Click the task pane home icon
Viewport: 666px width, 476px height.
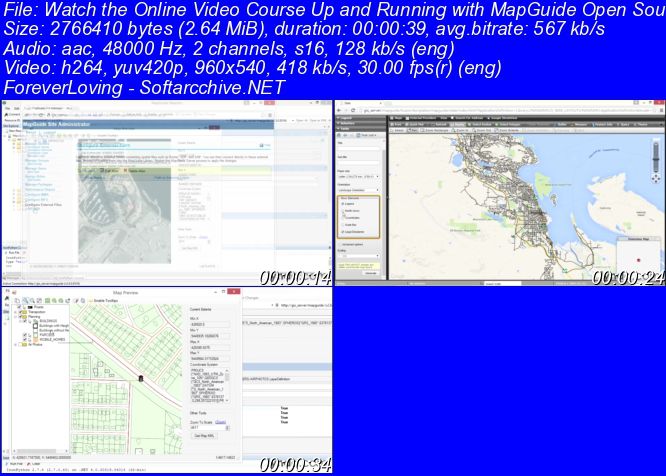pos(339,135)
